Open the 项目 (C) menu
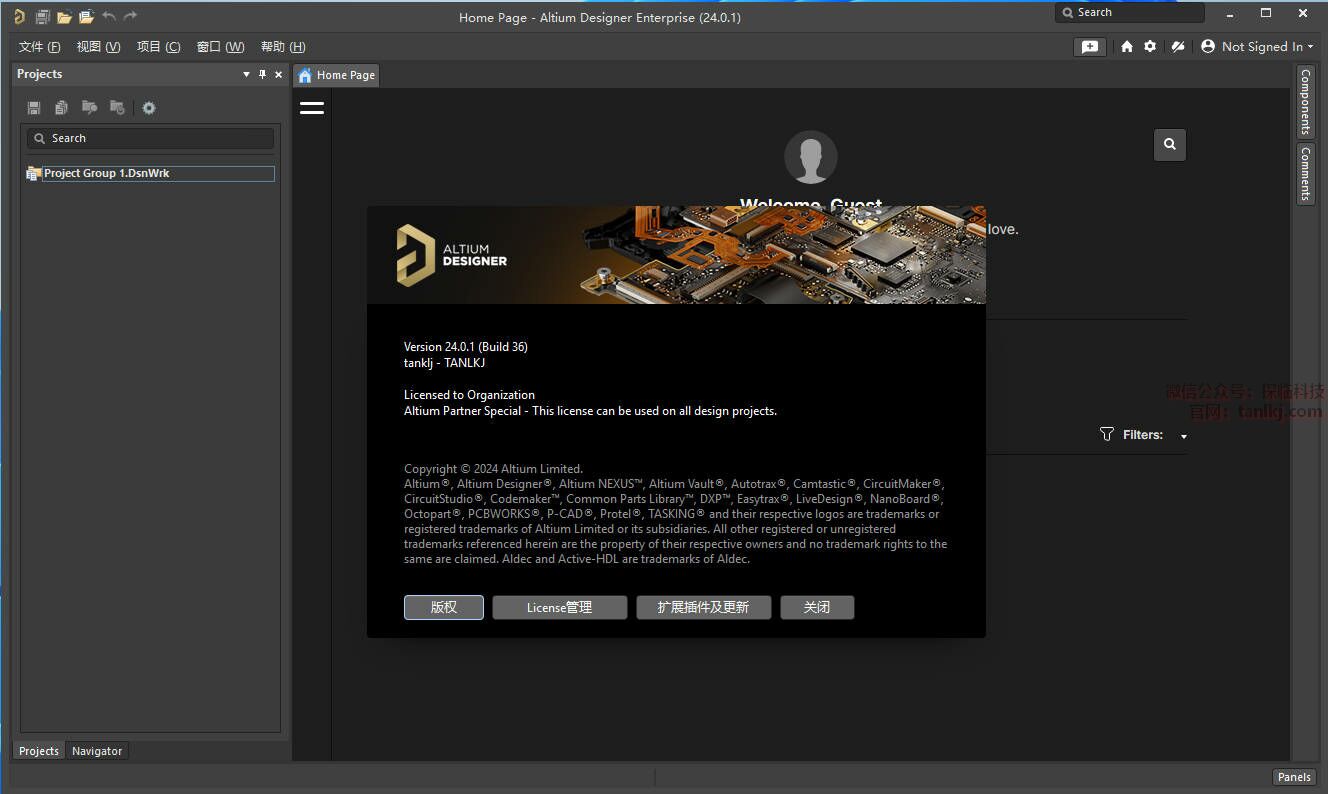The height and width of the screenshot is (794, 1328). [x=159, y=47]
